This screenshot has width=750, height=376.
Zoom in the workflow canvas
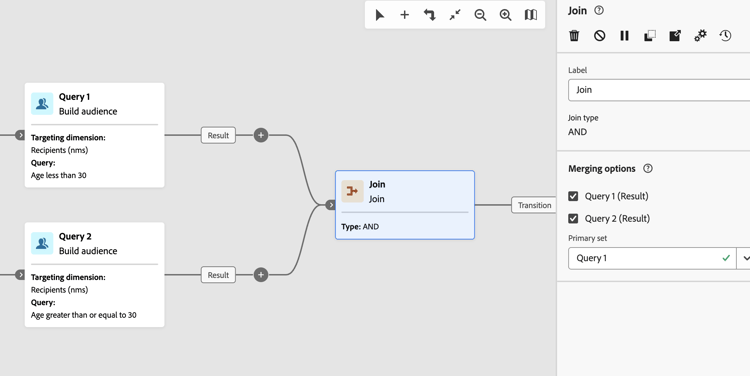506,15
